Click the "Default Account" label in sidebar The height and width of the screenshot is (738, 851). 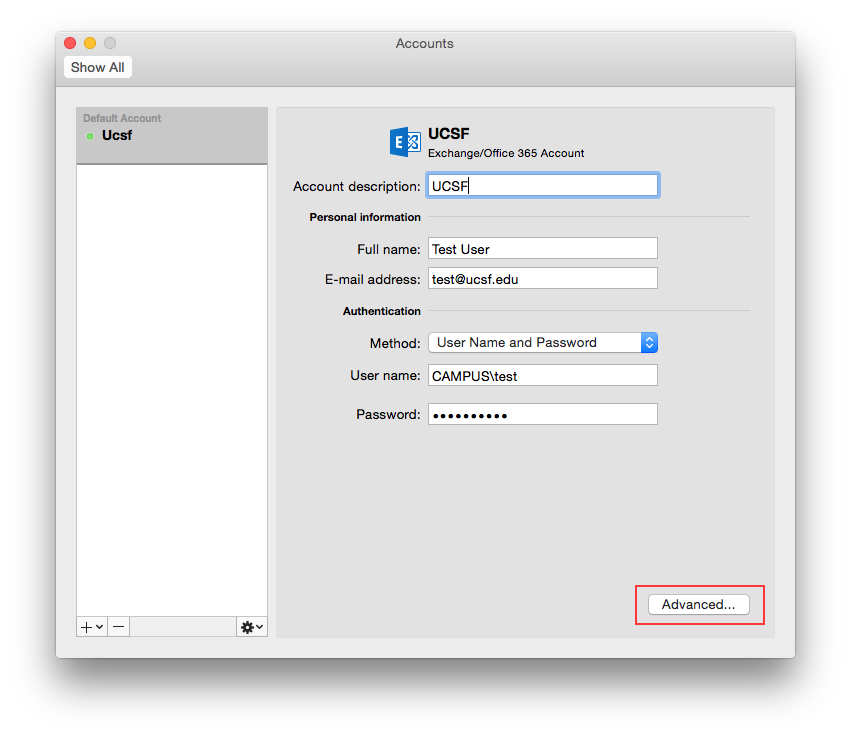click(x=122, y=118)
